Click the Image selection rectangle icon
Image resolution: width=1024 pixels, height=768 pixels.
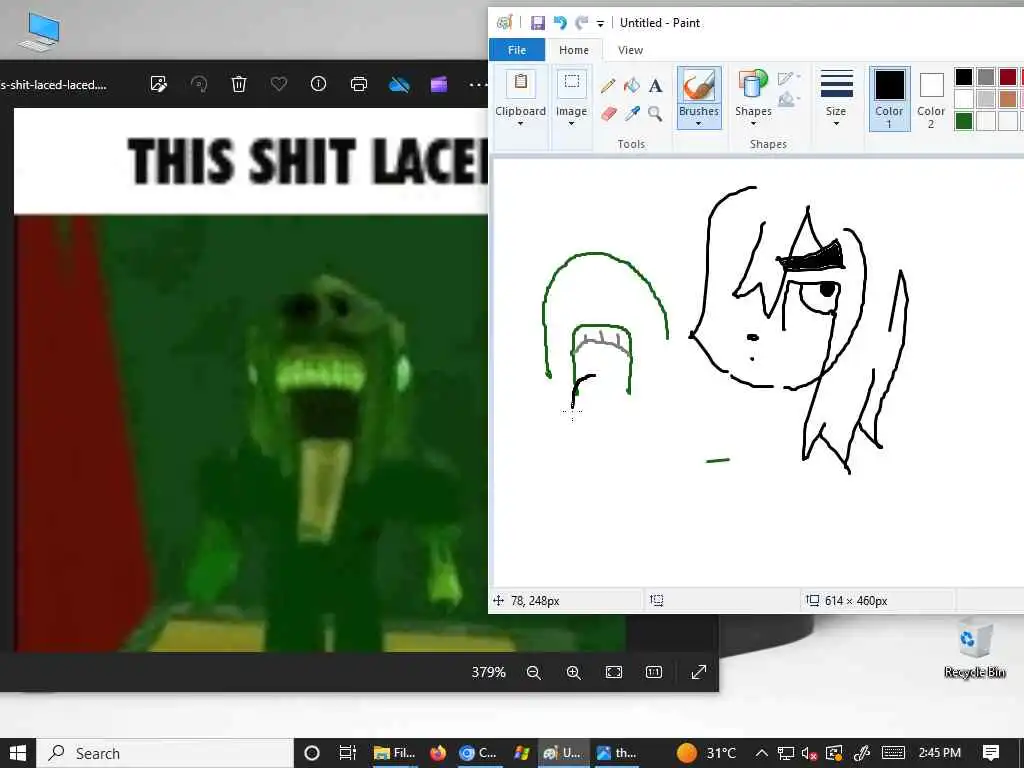point(571,83)
